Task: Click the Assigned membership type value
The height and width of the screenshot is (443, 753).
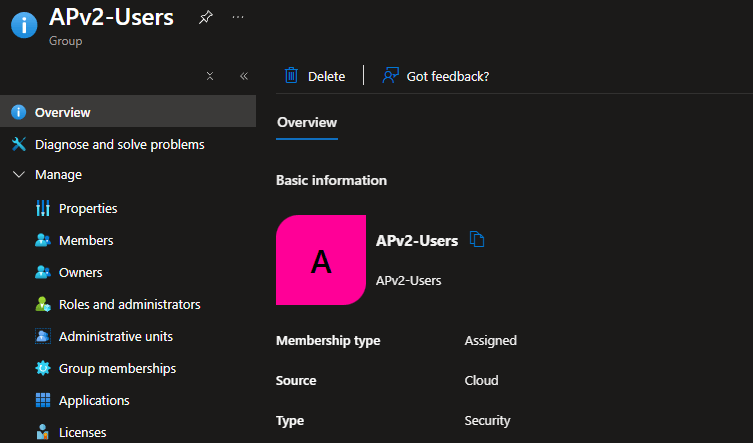Action: click(x=491, y=340)
